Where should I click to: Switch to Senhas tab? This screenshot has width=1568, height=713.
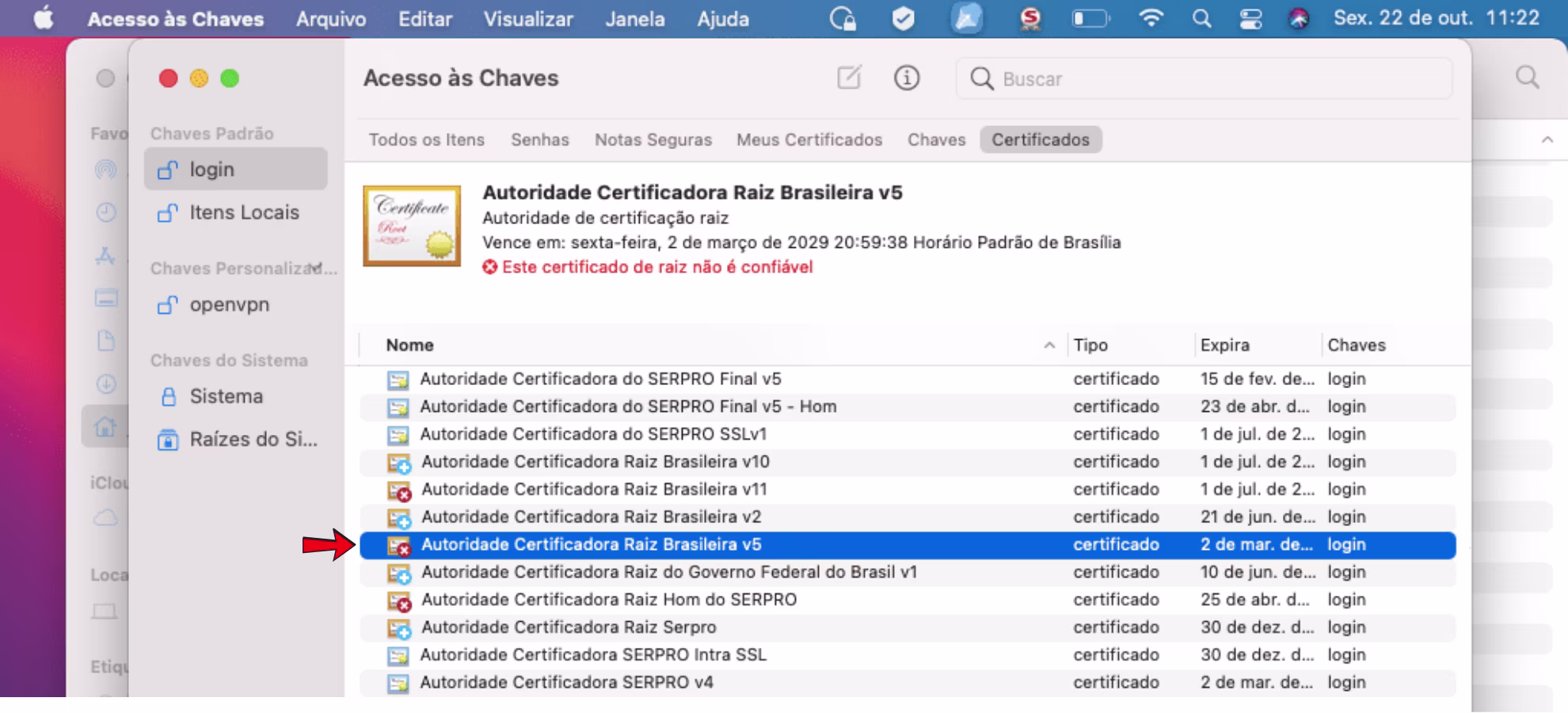[x=540, y=139]
